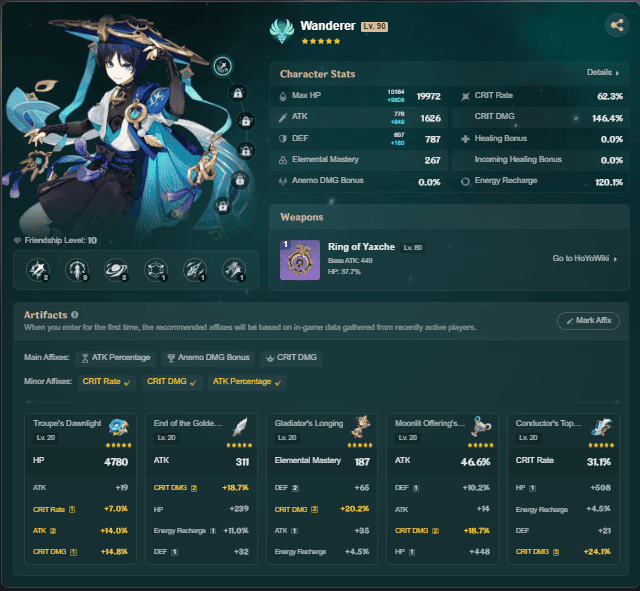Click the Moonlit Offering's ATK 46.6% stat
The height and width of the screenshot is (591, 640).
coord(442,461)
